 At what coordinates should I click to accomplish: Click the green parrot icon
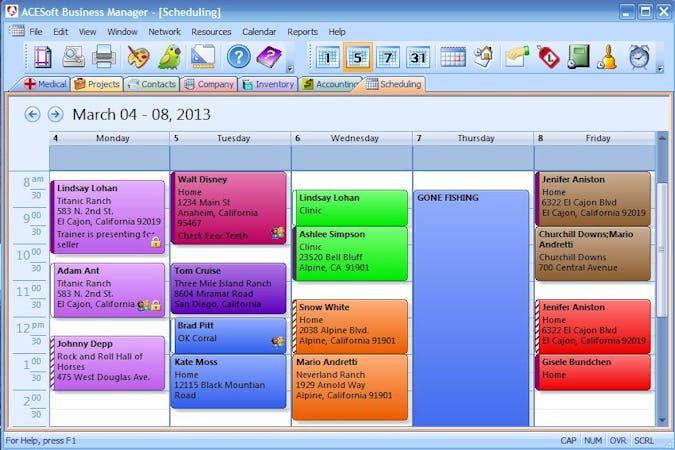(170, 57)
